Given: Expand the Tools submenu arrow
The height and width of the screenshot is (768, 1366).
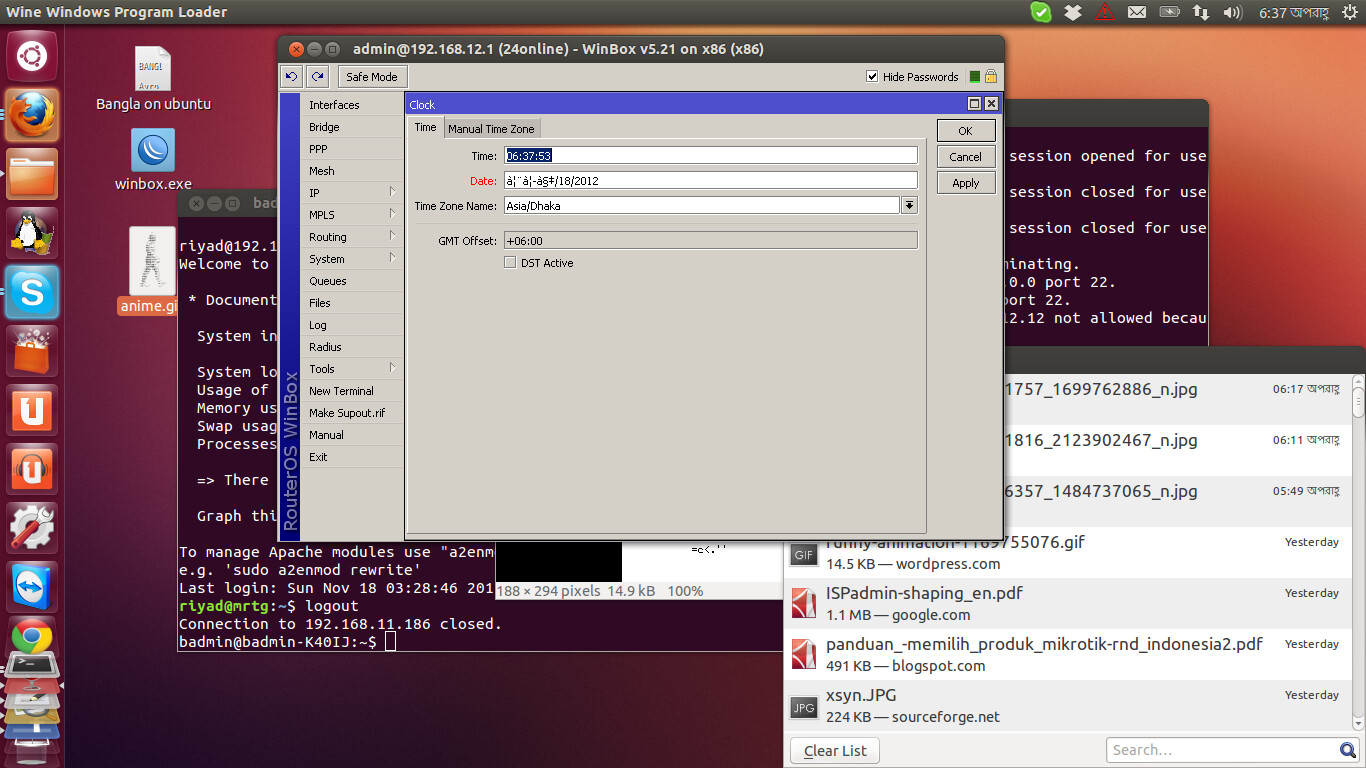Looking at the screenshot, I should 393,368.
